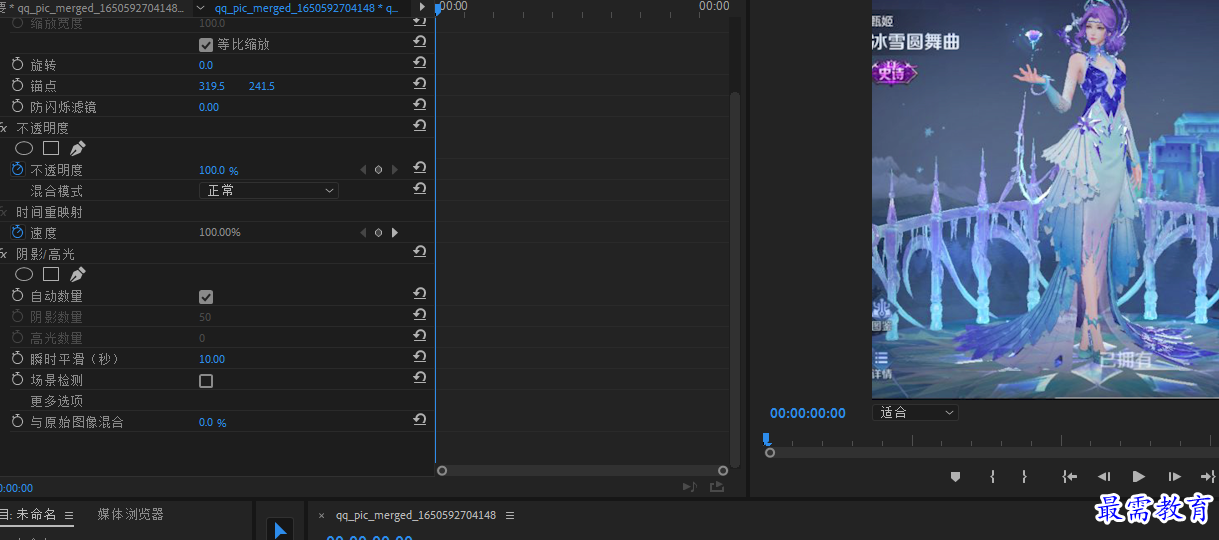Go to In point in Program monitor
The image size is (1219, 540).
(x=1069, y=477)
